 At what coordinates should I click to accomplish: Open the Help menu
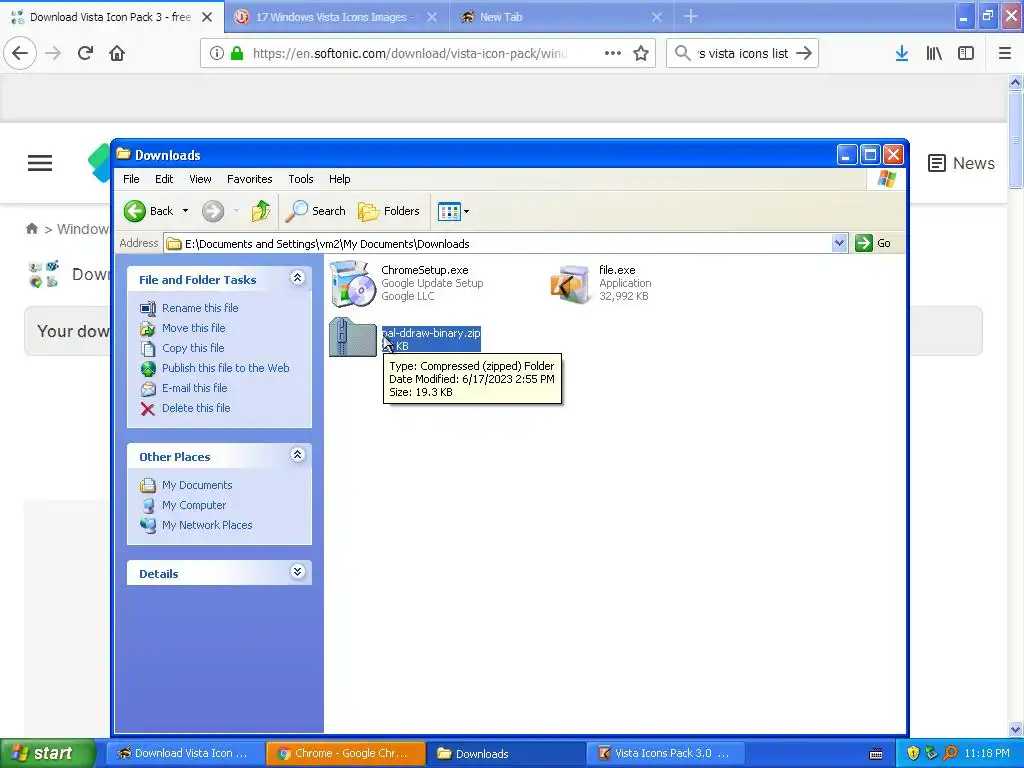coord(339,179)
